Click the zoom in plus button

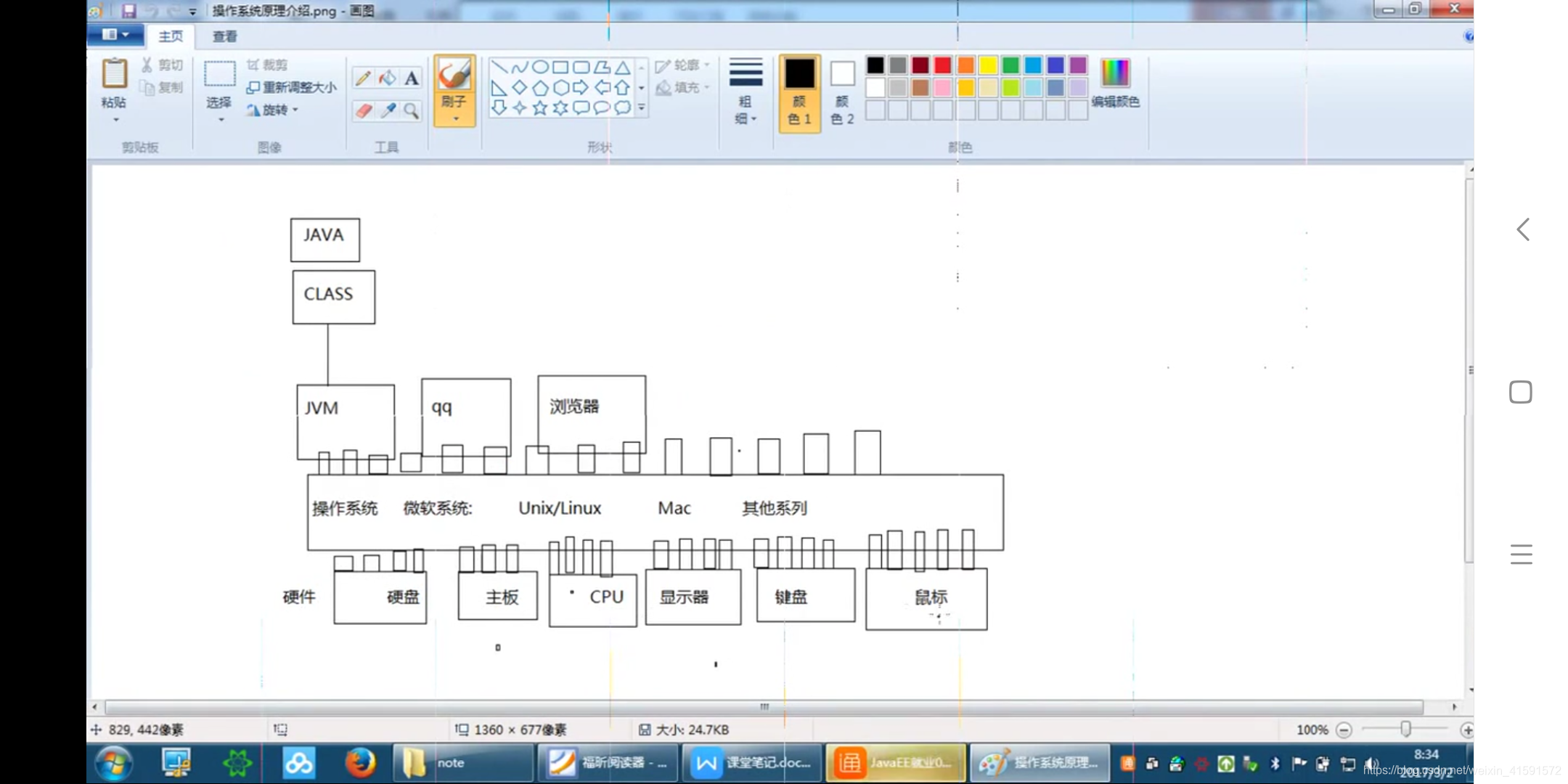pos(1466,730)
